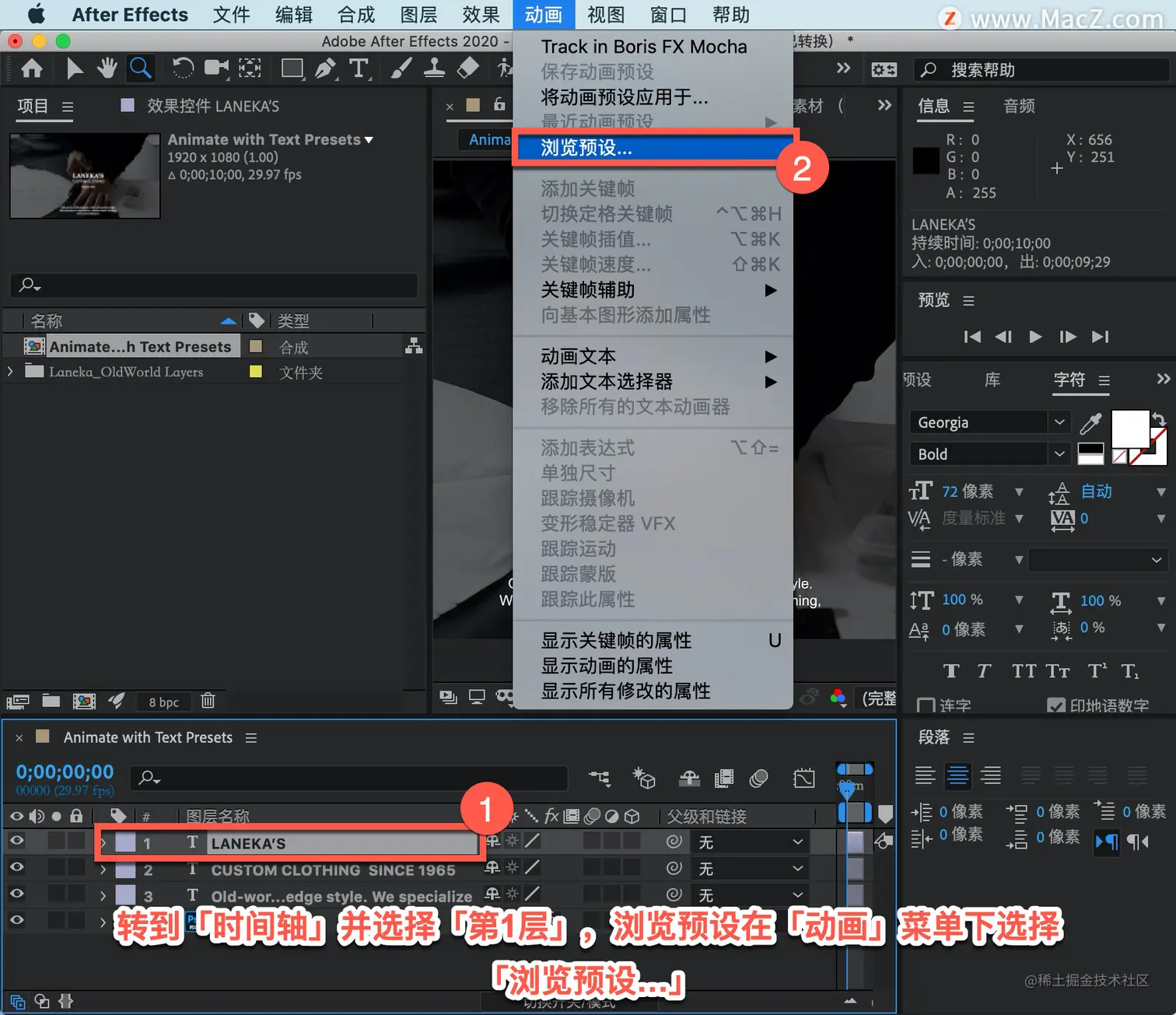1176x1015 pixels.
Task: Expand the CUSTOM CLOTHING layer properties
Action: pos(103,870)
